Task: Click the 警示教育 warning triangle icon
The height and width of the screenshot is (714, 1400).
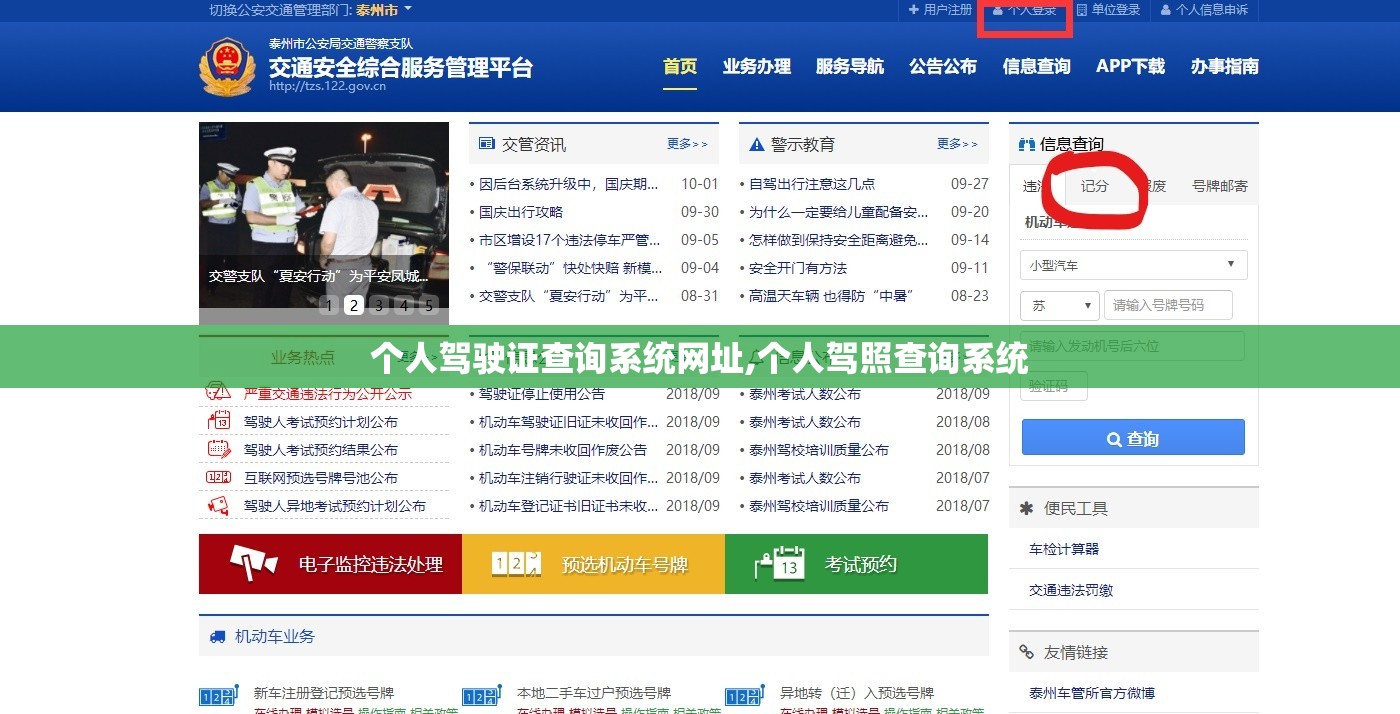Action: 756,144
